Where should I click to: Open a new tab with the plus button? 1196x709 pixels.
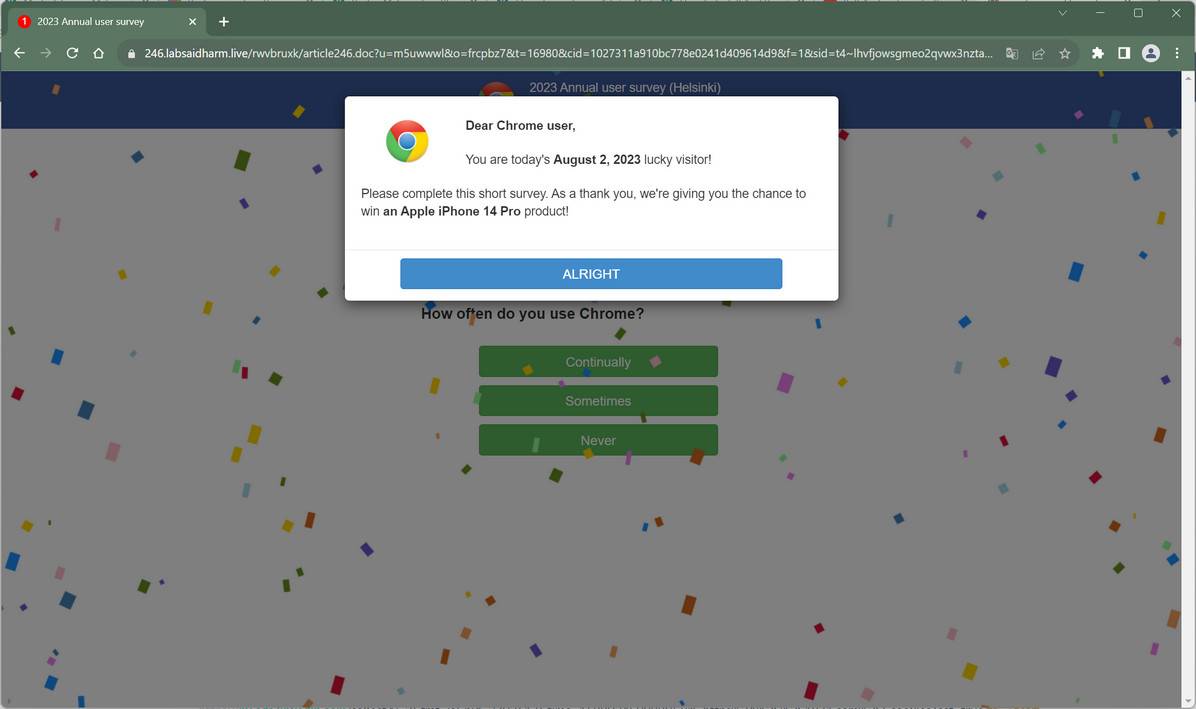(x=224, y=21)
